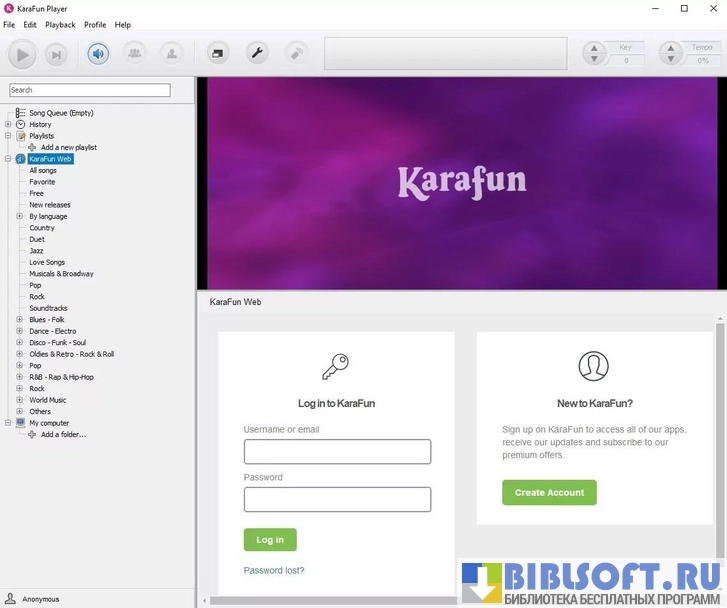Expand the History tree node

pos(8,125)
